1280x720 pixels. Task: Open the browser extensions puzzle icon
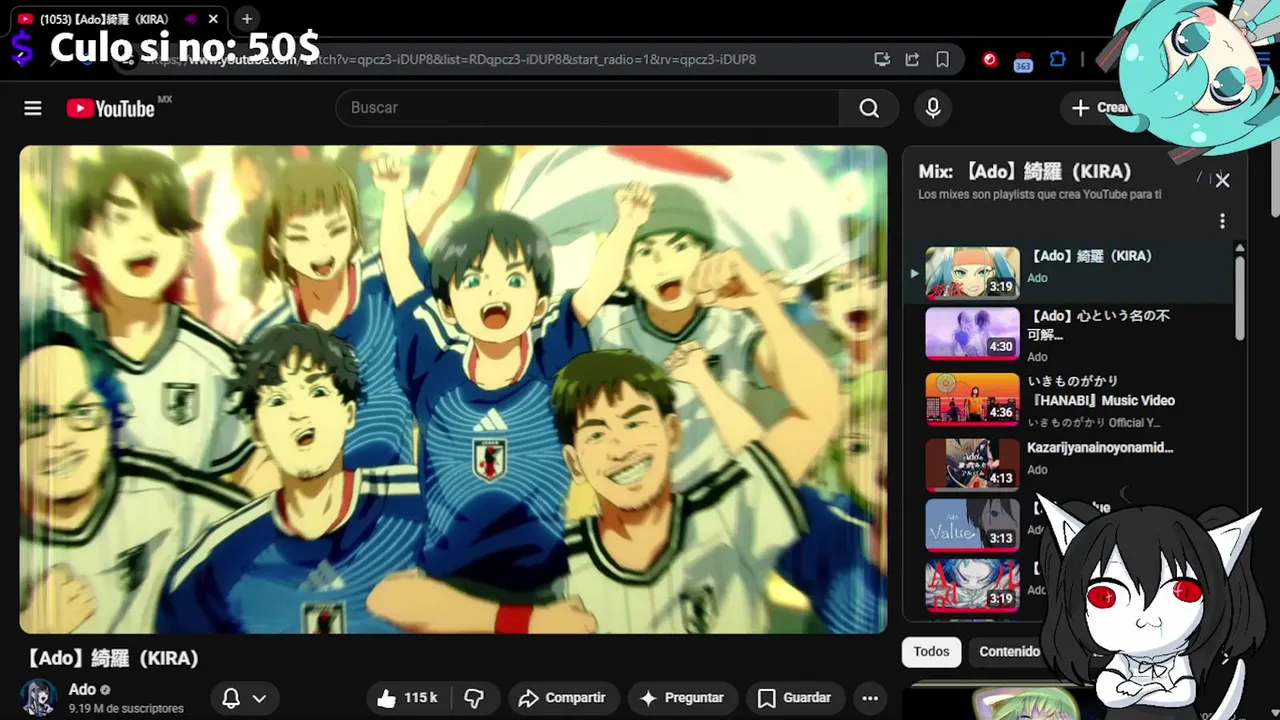coord(1058,59)
